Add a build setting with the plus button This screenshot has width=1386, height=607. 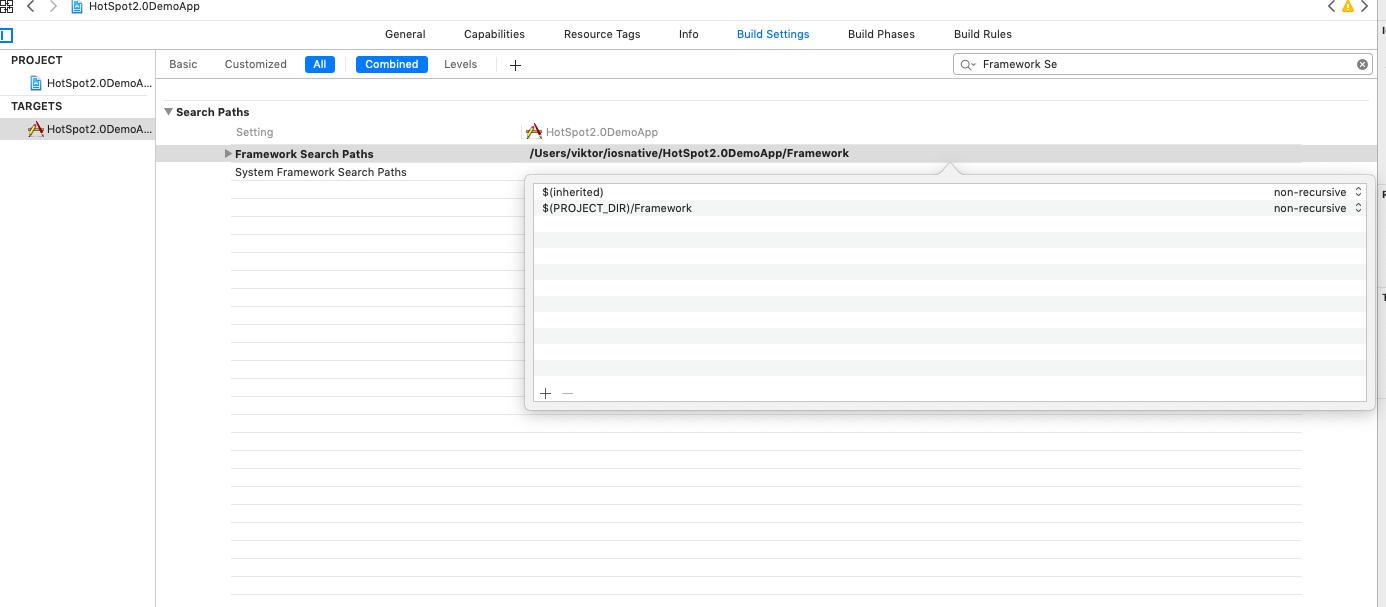click(x=515, y=65)
